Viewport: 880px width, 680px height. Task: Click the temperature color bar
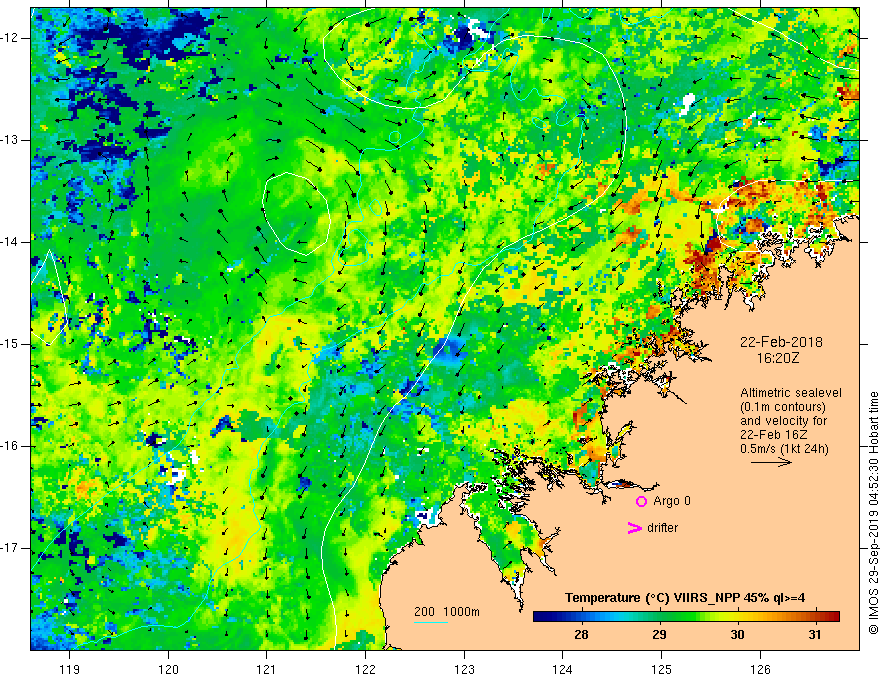686,616
